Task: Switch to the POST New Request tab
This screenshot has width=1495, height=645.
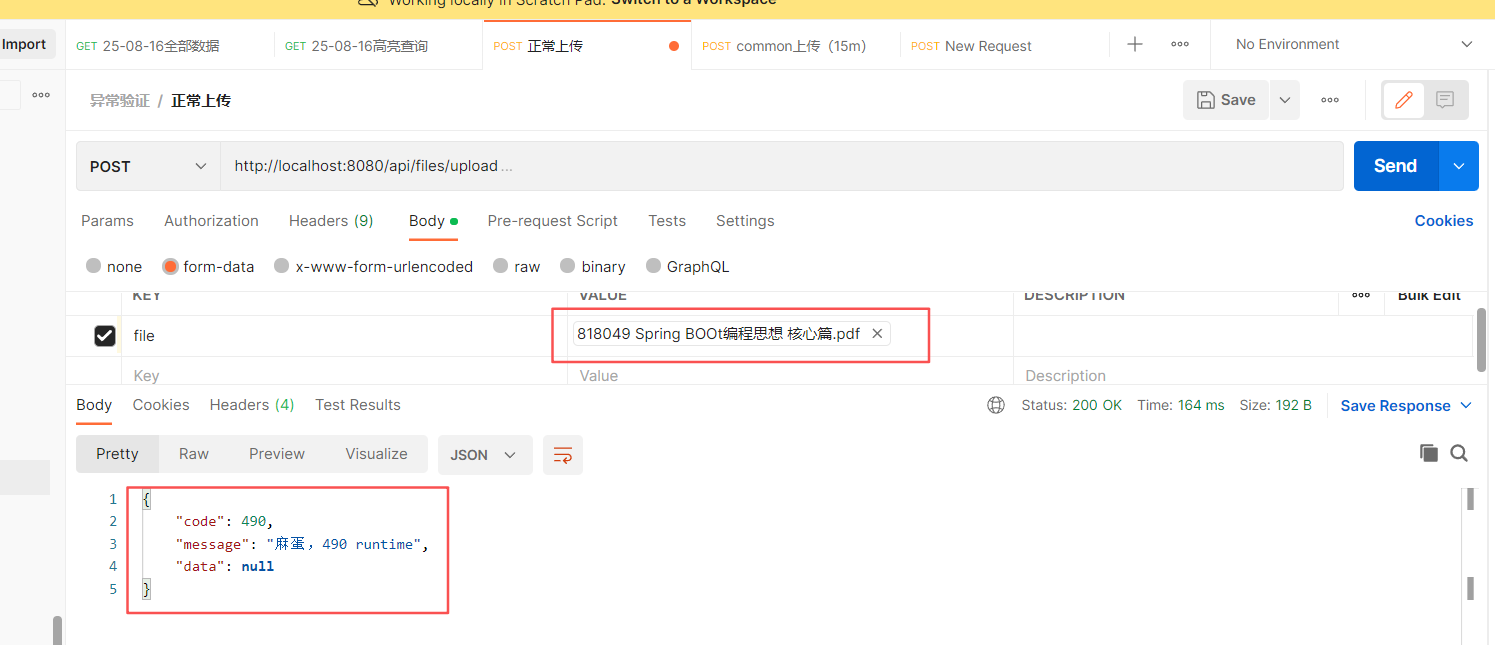Action: click(1005, 46)
